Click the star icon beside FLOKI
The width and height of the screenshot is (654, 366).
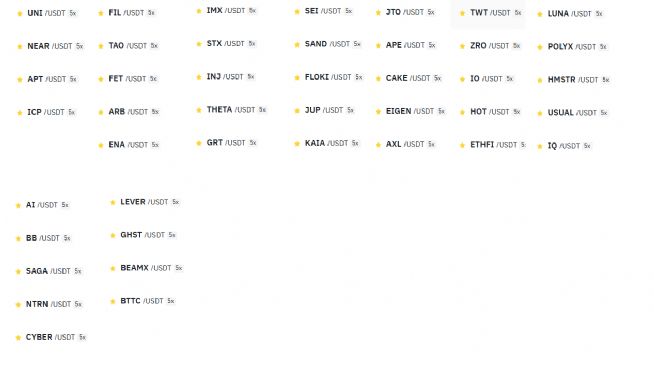click(x=297, y=78)
